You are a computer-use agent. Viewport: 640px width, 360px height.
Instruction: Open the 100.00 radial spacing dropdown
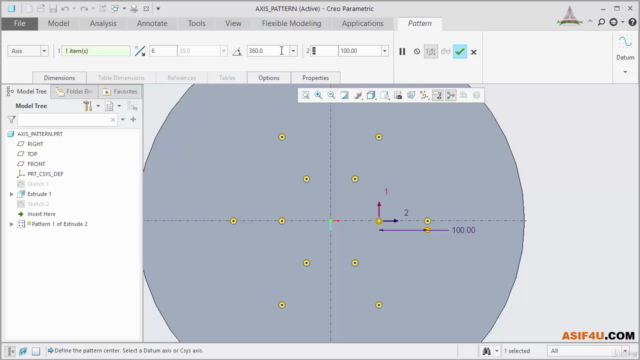point(384,51)
